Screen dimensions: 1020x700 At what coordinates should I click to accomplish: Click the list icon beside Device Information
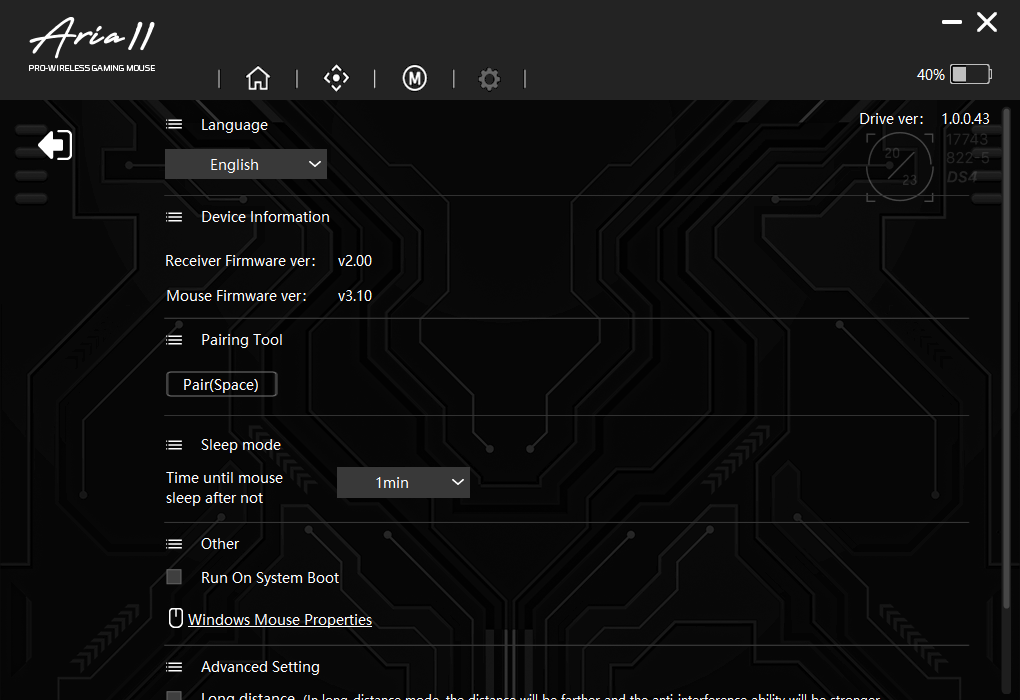174,217
